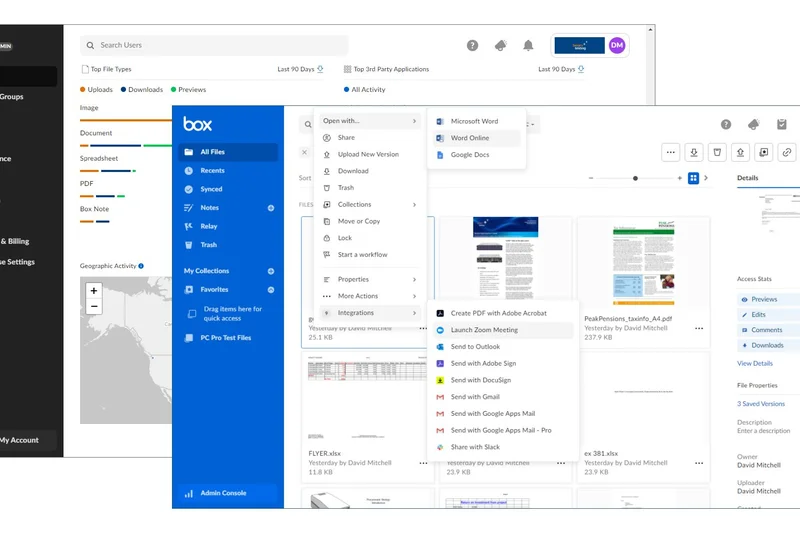Collapse the Favorites collection

[270, 290]
